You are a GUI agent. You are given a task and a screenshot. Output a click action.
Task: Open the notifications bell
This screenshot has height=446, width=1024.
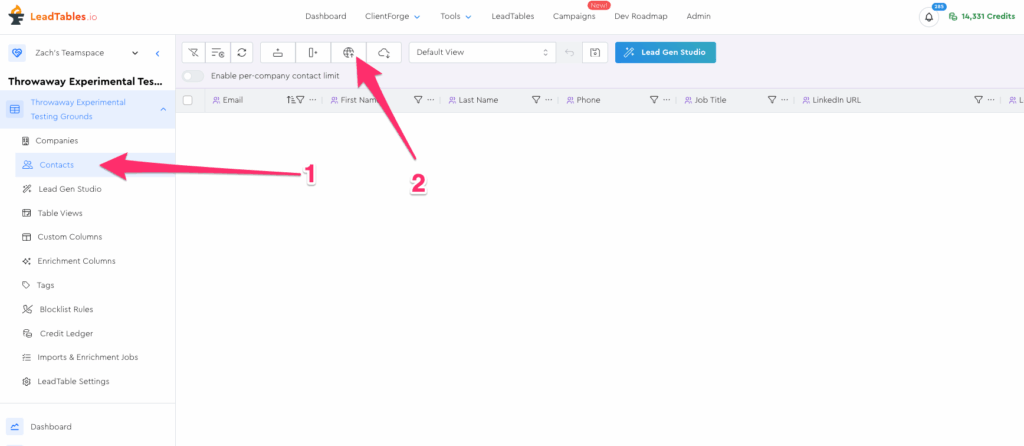tap(929, 17)
